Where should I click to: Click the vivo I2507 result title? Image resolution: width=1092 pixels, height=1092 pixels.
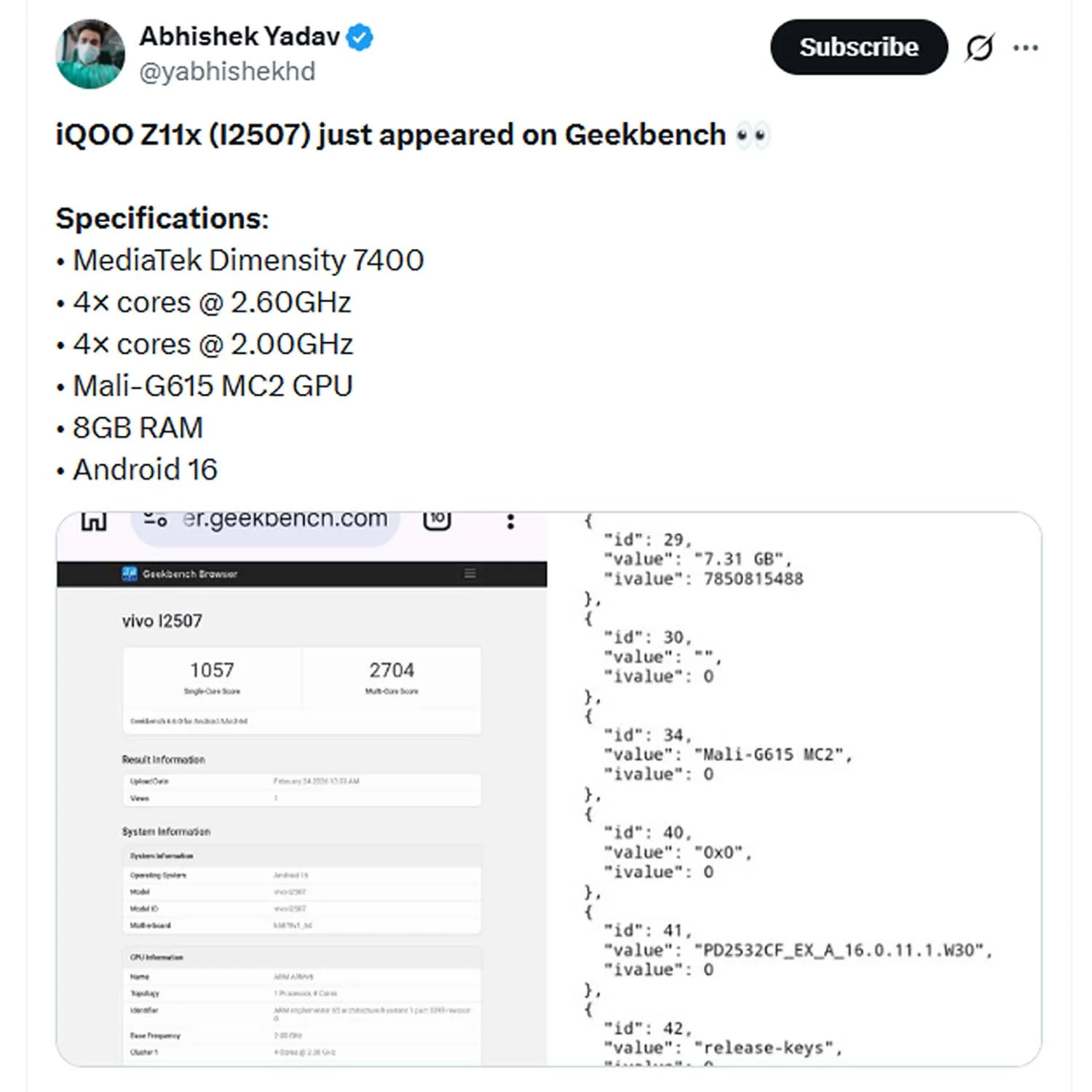[162, 620]
